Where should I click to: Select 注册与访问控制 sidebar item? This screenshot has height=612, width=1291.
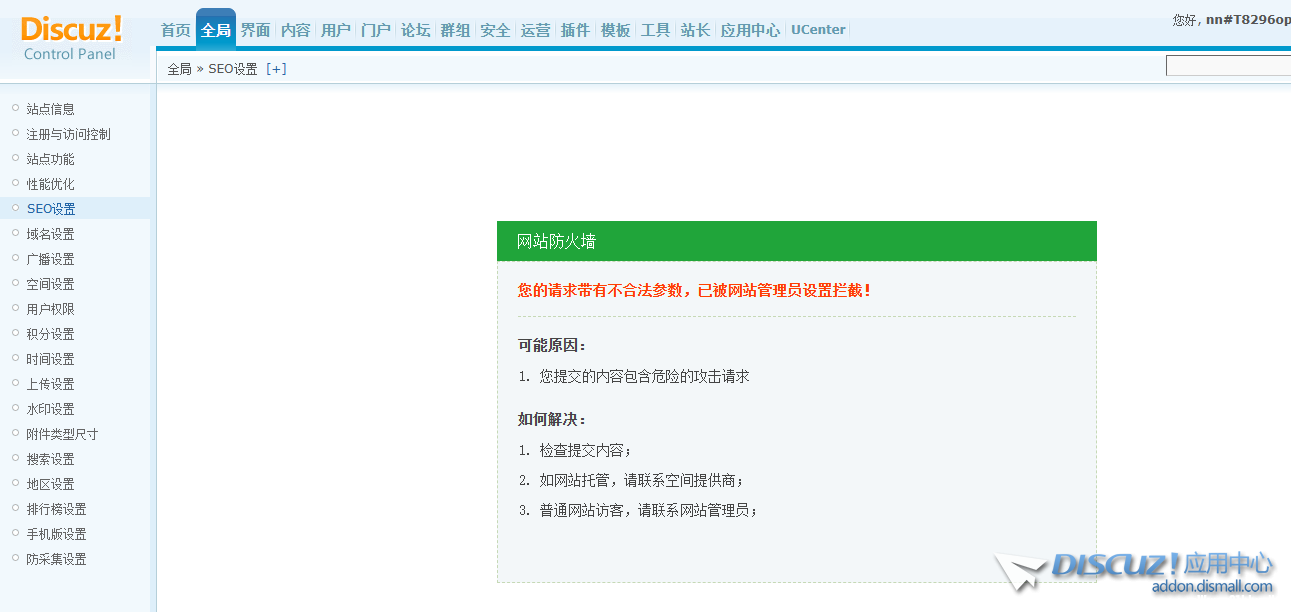[x=68, y=134]
